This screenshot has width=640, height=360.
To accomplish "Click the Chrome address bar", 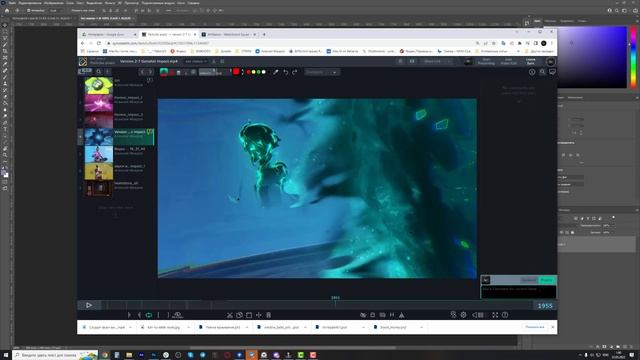I will coord(286,43).
